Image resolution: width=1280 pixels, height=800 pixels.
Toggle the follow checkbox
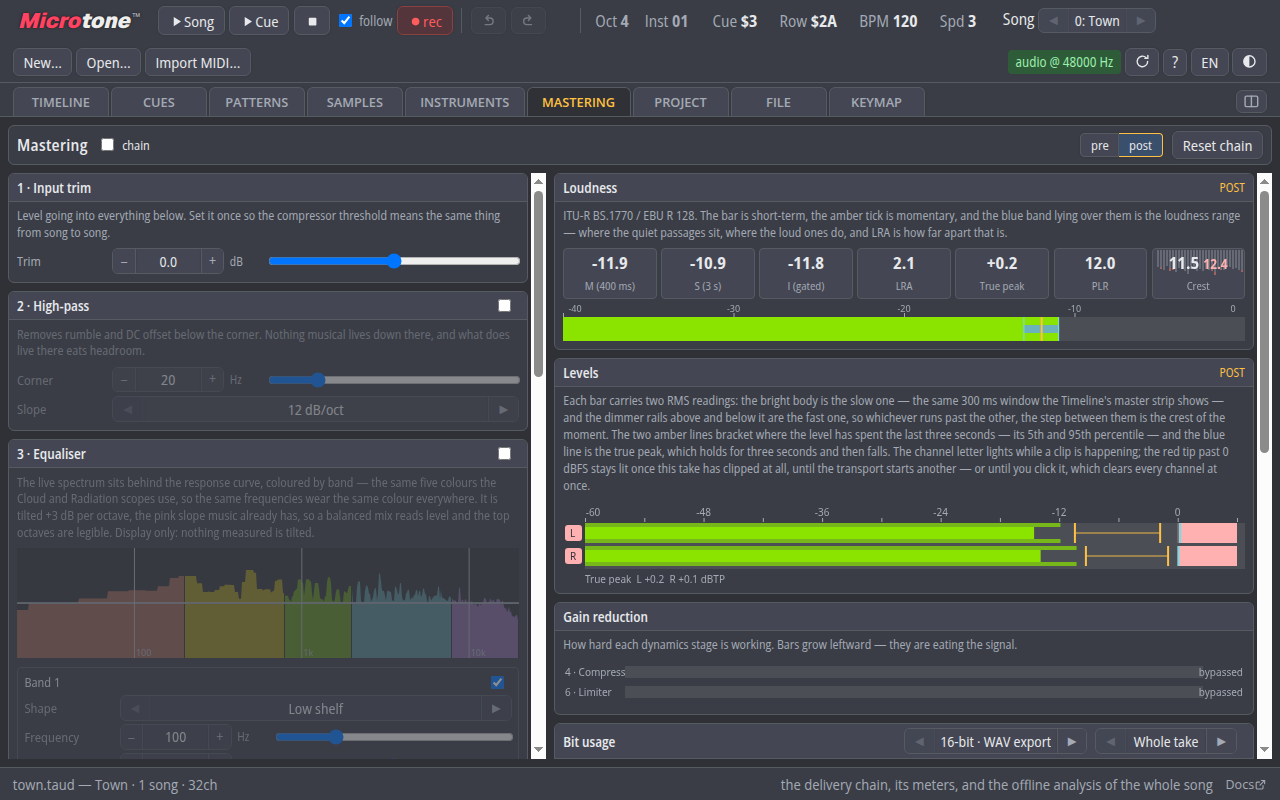(346, 21)
